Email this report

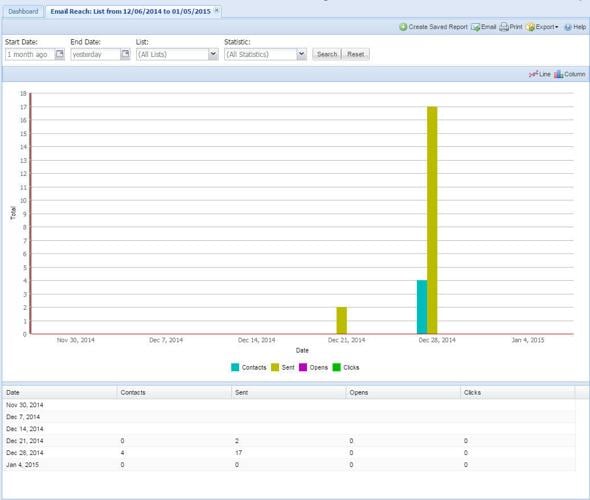(x=484, y=27)
